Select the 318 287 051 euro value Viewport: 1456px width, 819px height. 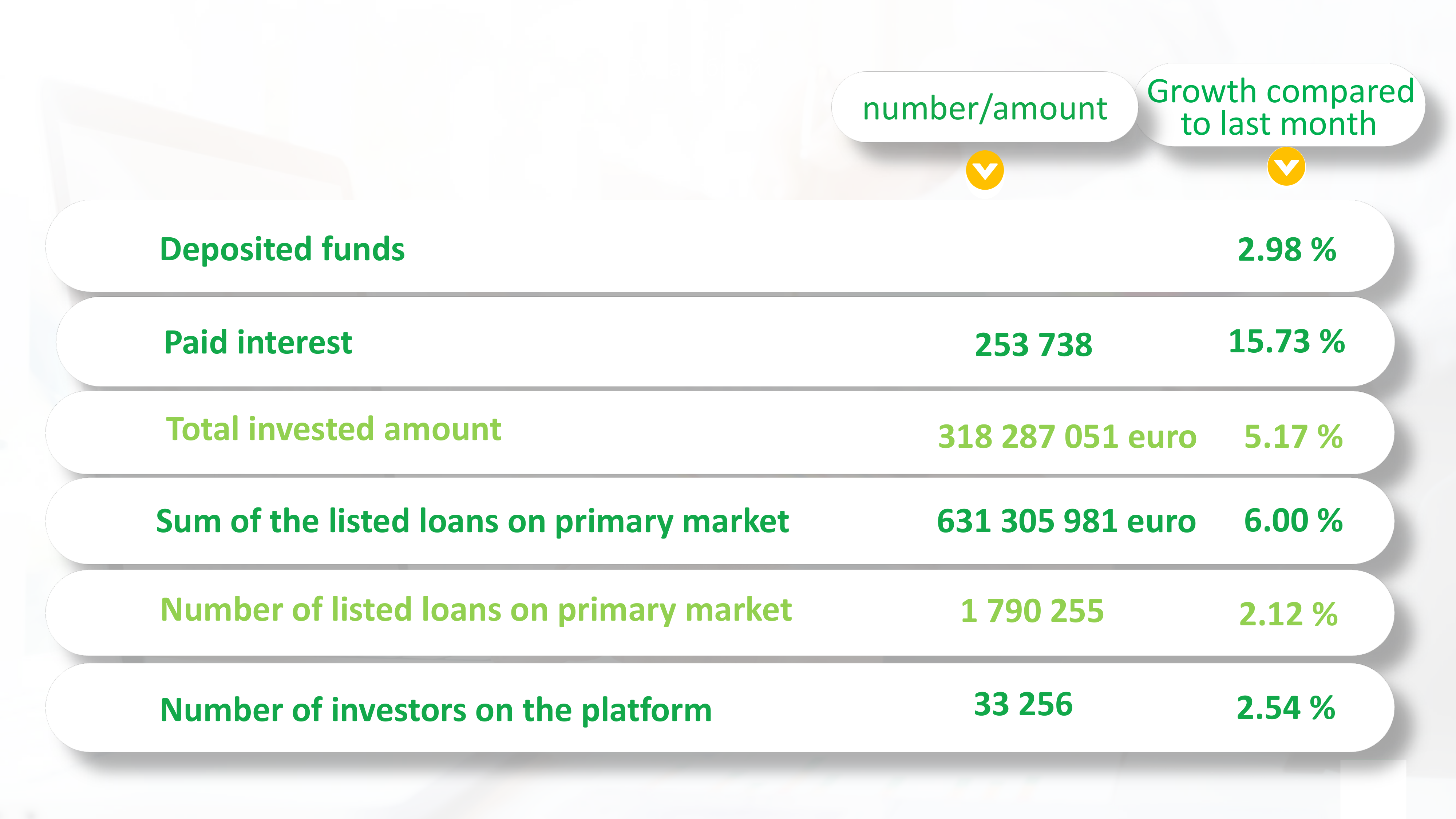pyautogui.click(x=1067, y=436)
